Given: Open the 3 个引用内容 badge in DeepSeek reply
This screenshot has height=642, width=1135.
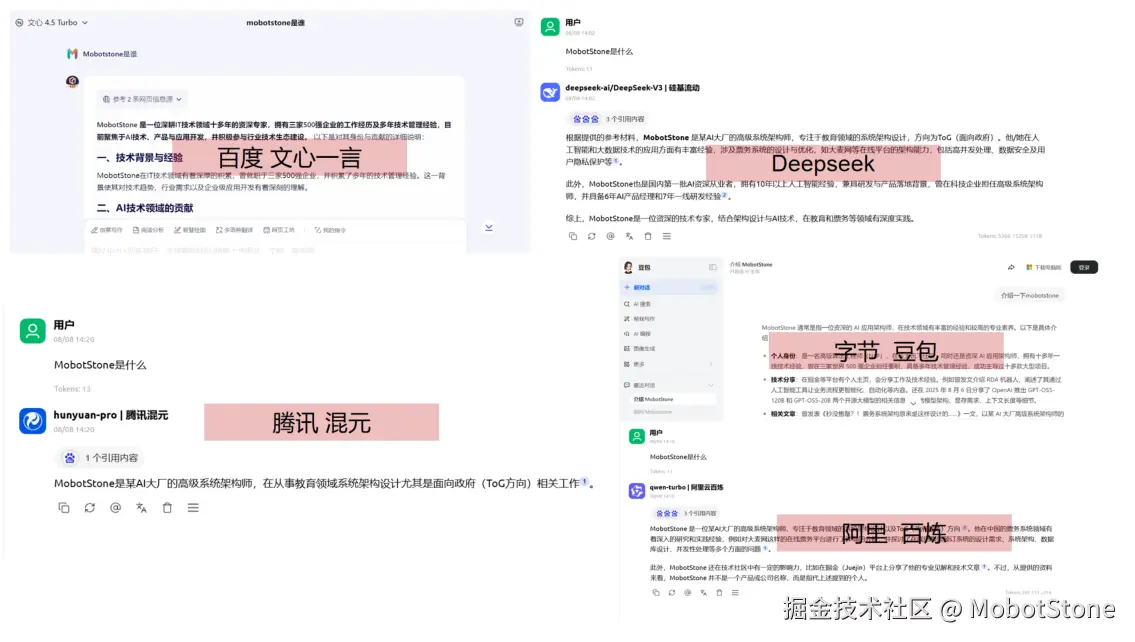Looking at the screenshot, I should click(x=608, y=119).
